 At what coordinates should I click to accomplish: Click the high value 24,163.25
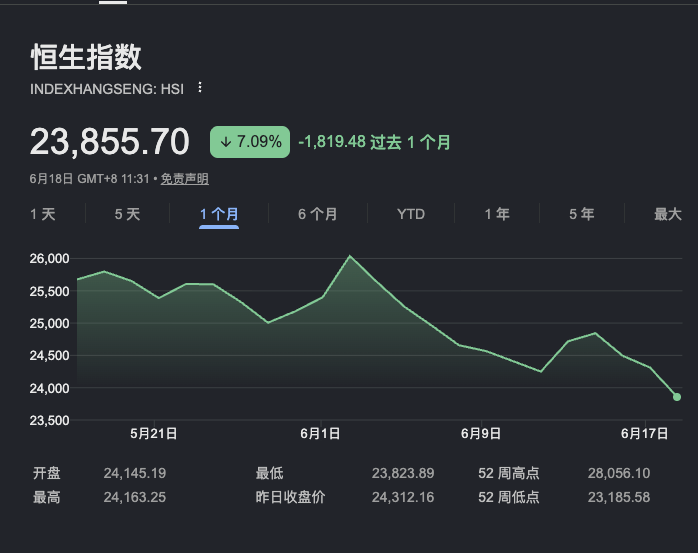135,497
